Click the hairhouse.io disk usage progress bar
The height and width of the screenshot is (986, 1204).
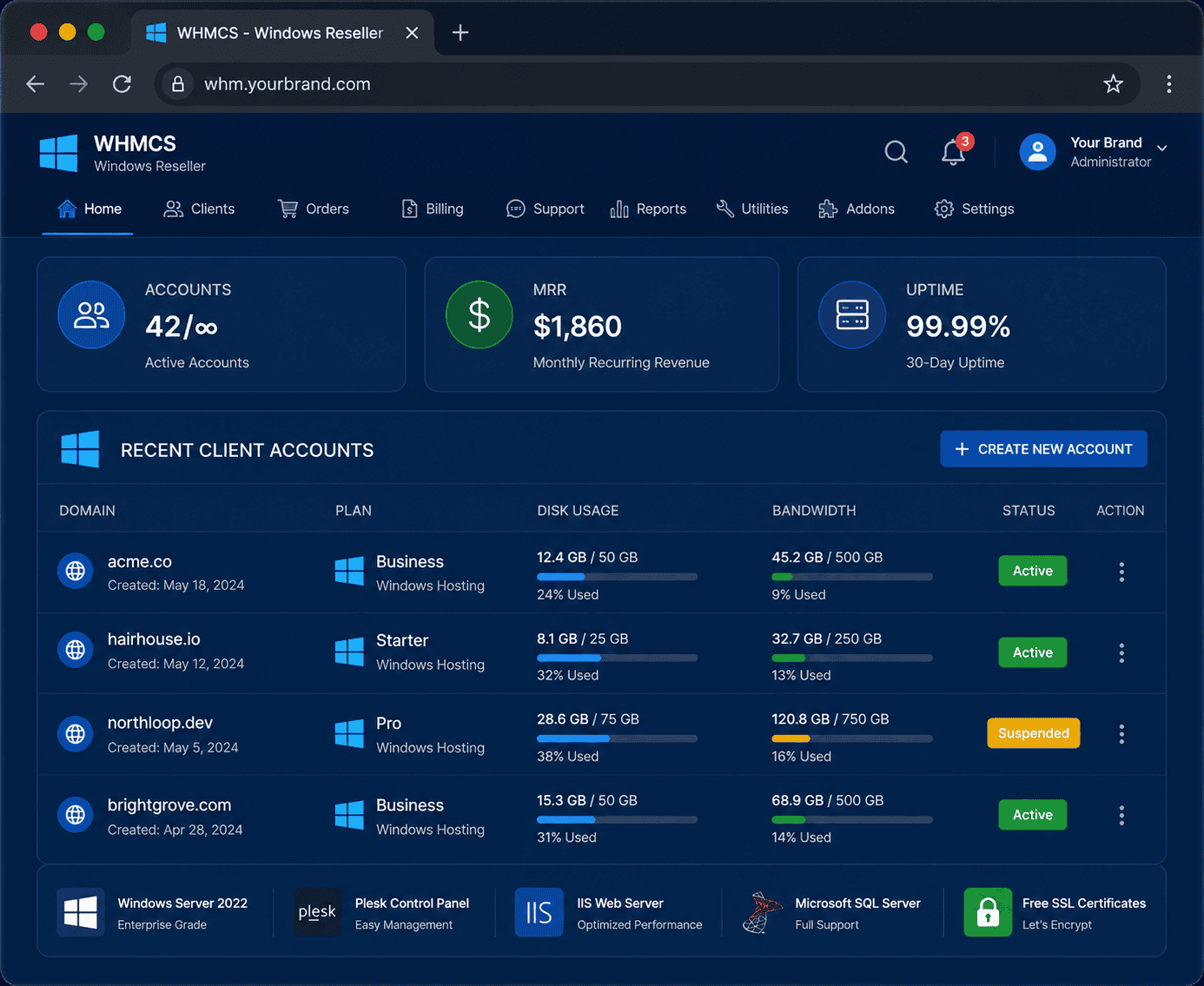(x=617, y=658)
